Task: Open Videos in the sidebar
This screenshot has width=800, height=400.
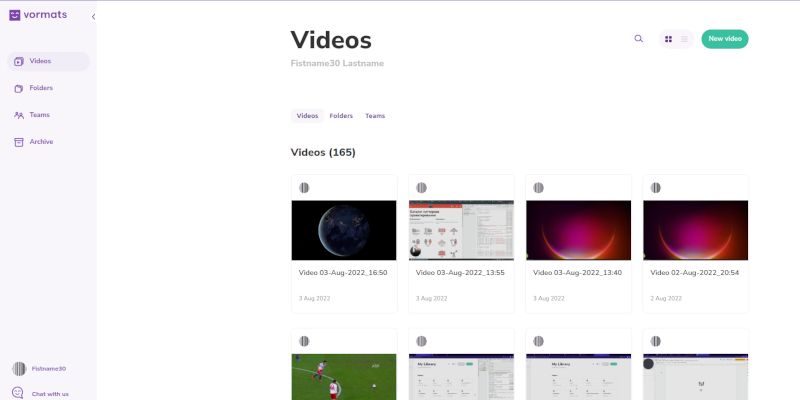Action: click(47, 61)
